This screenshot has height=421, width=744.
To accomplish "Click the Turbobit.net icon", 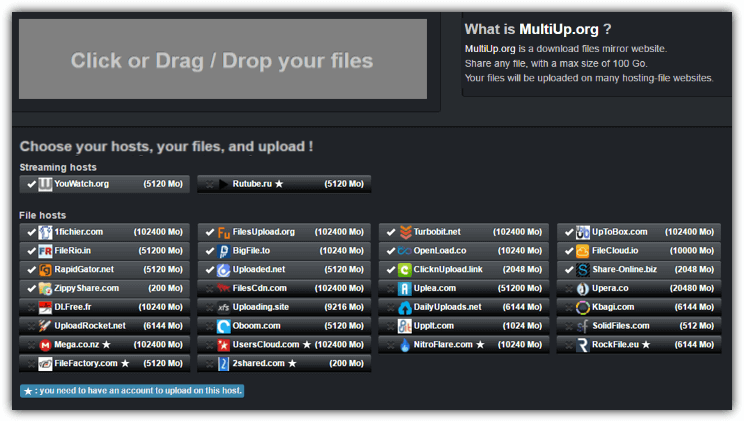I will (x=405, y=232).
